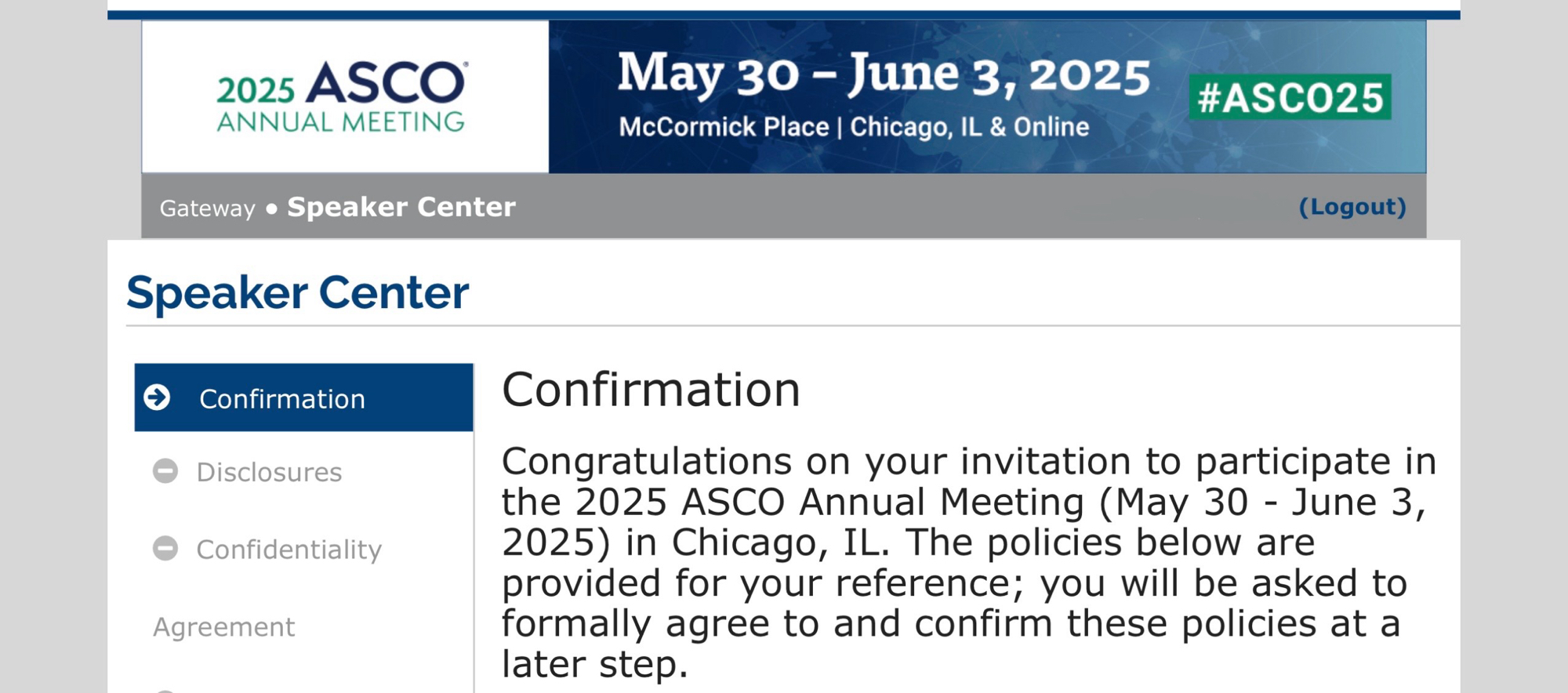Log out using the Logout link
The width and height of the screenshot is (1568, 693).
tap(1352, 207)
